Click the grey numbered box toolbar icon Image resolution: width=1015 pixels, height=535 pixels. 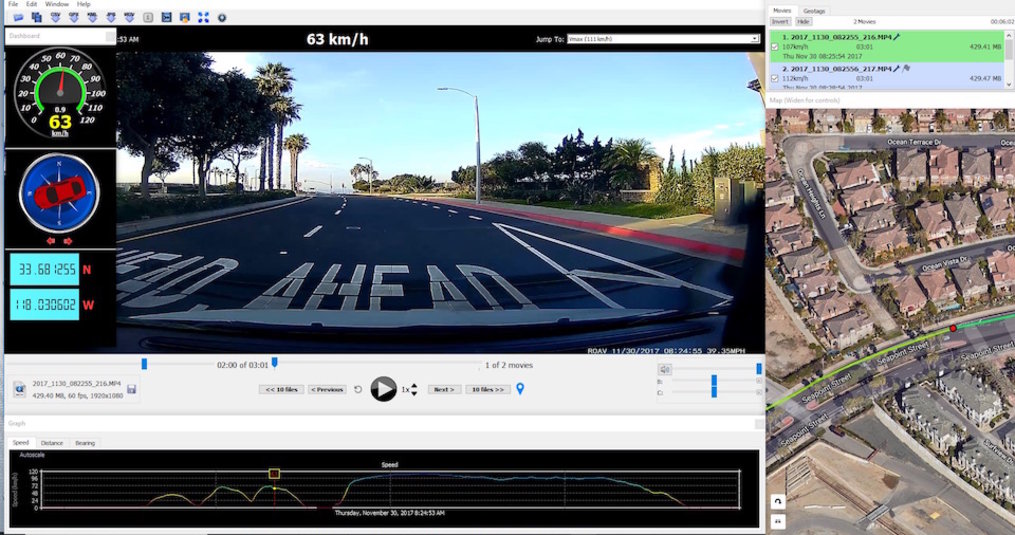click(x=148, y=17)
